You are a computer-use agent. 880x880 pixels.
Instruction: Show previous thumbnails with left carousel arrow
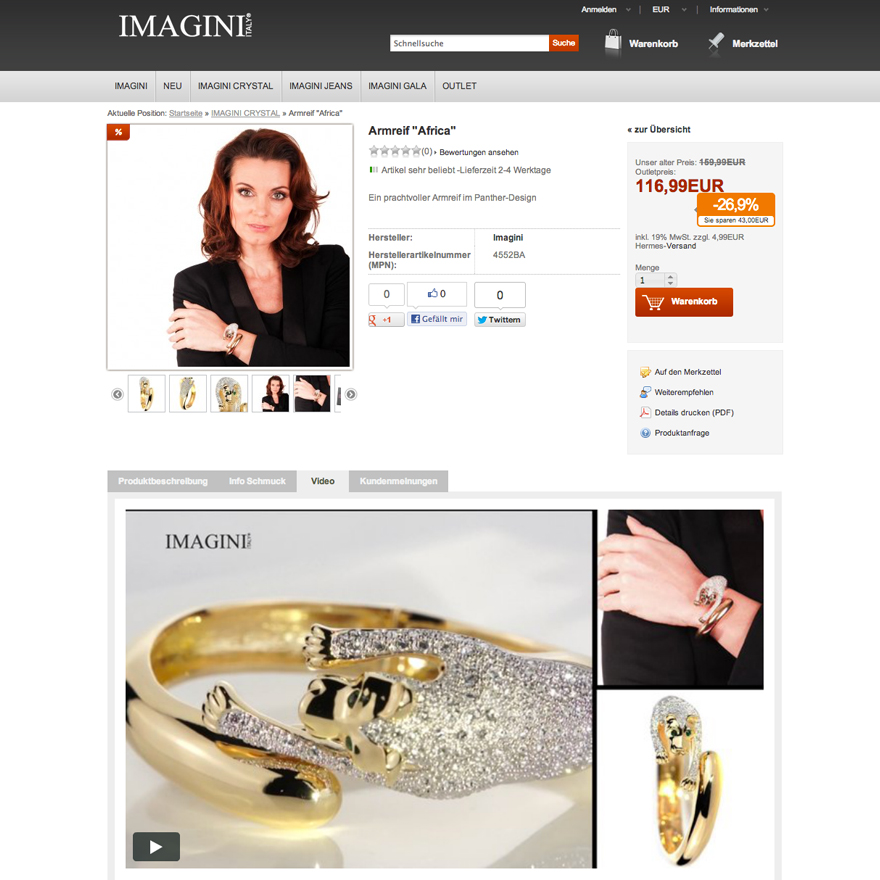point(117,394)
